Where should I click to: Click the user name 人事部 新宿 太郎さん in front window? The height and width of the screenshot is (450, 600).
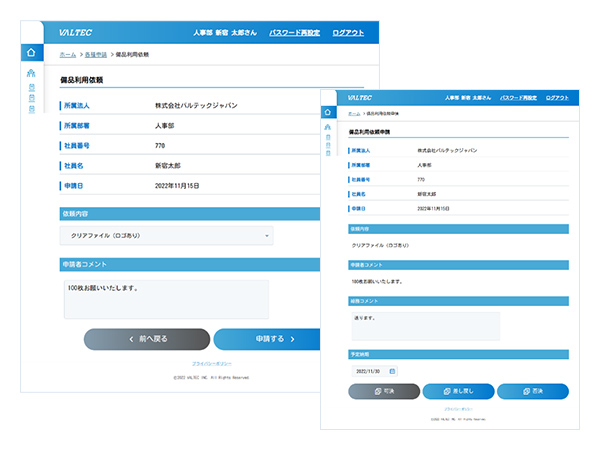[468, 98]
